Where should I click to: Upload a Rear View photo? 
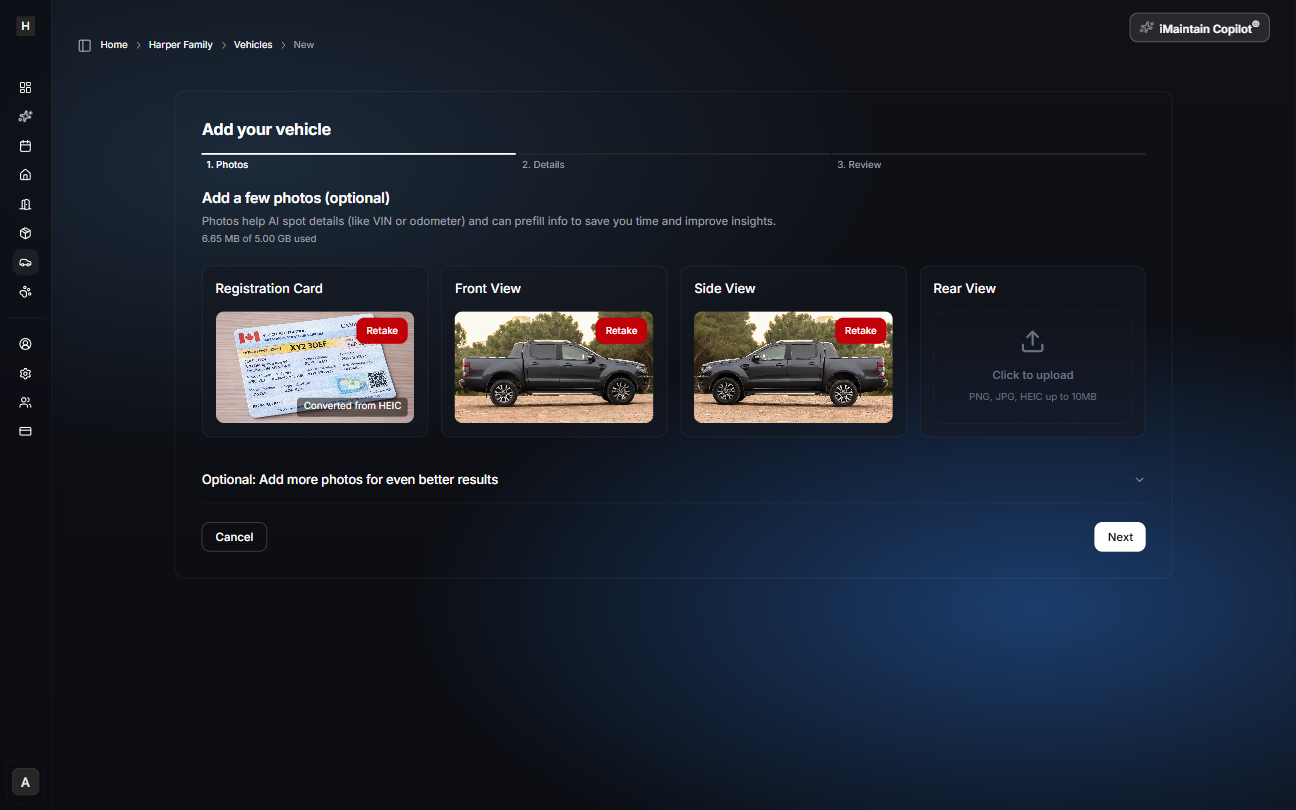(1032, 365)
